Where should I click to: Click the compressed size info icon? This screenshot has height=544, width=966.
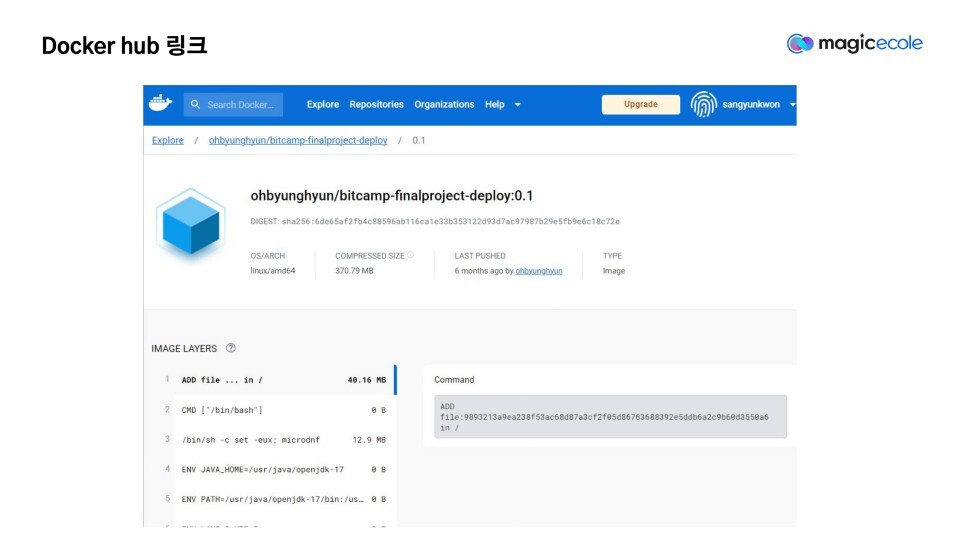(410, 255)
